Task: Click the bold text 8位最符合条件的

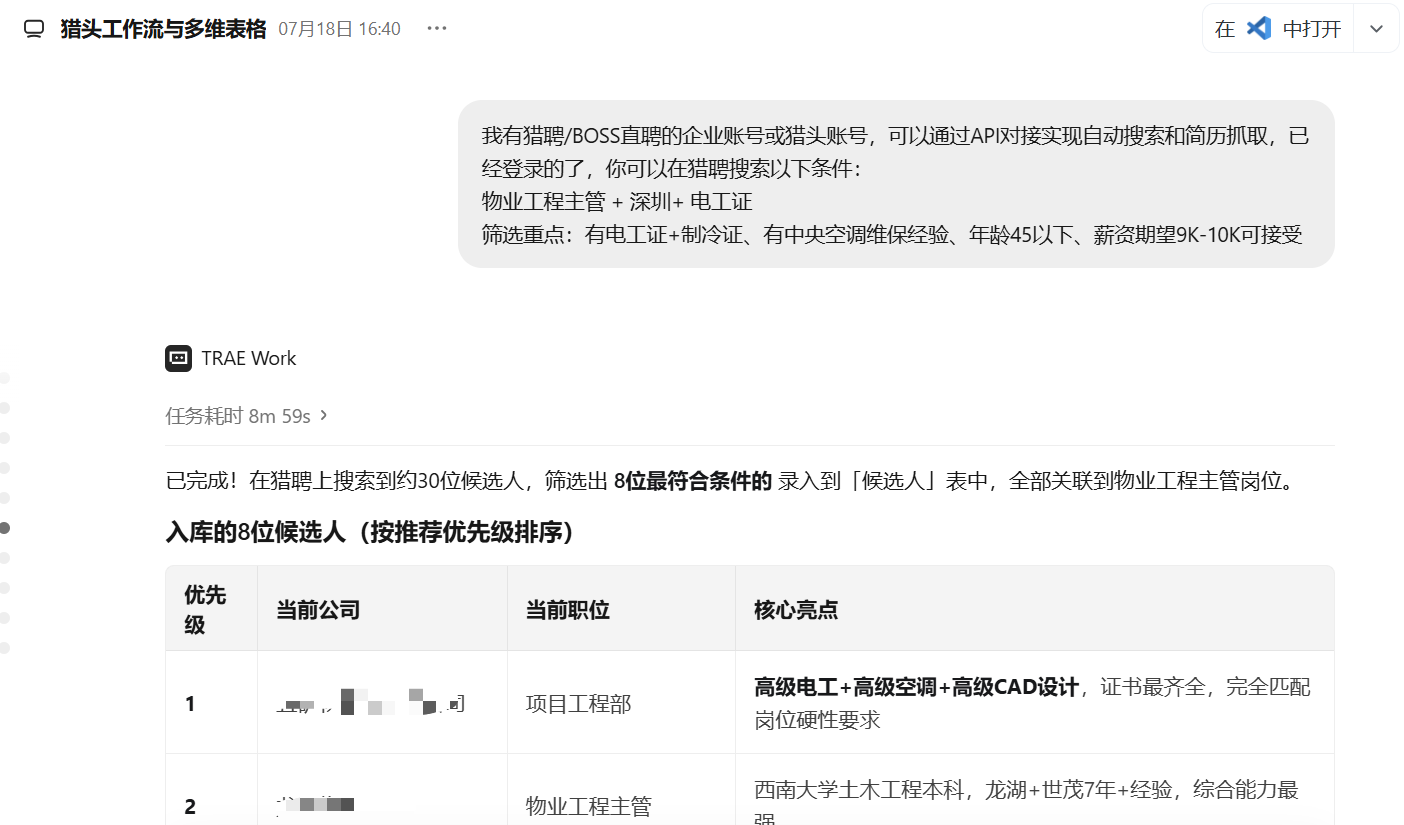Action: [692, 481]
